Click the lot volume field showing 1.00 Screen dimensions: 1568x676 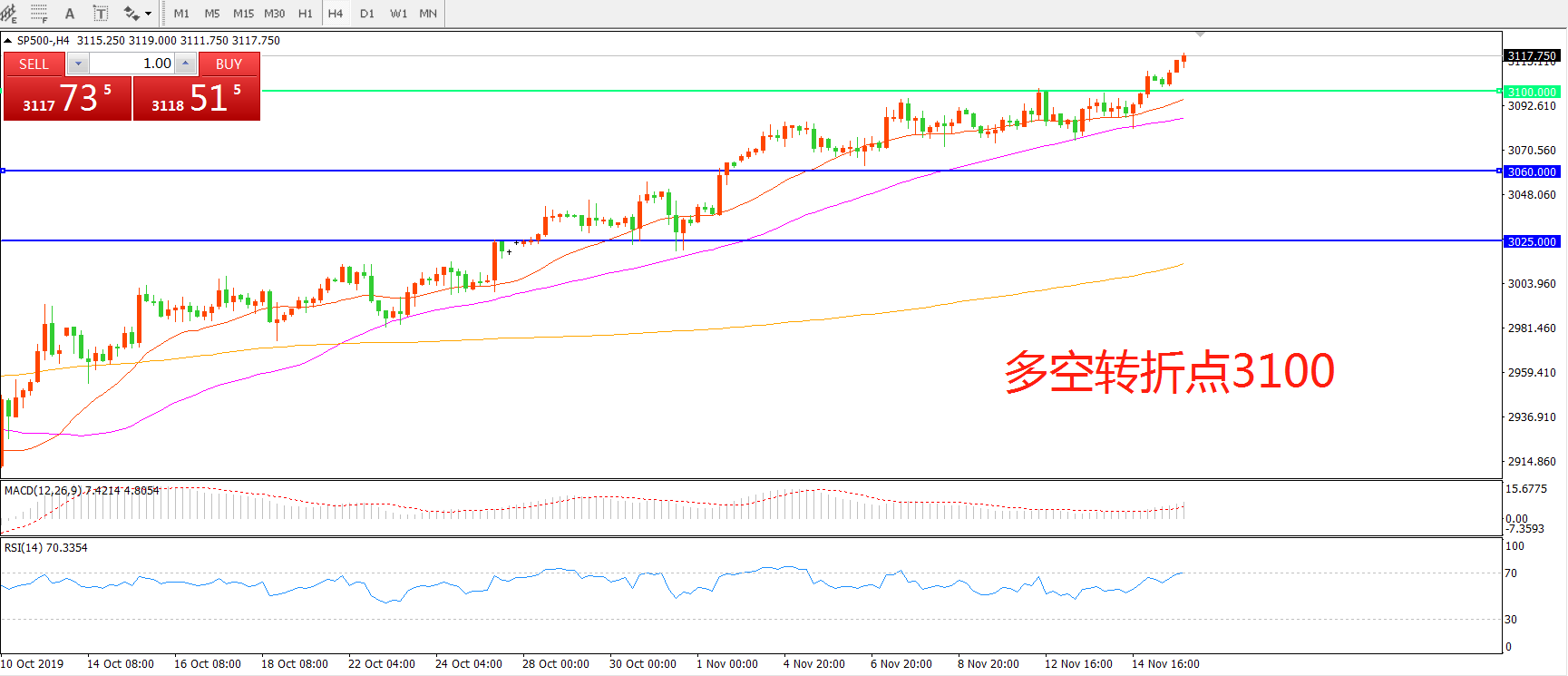click(131, 64)
